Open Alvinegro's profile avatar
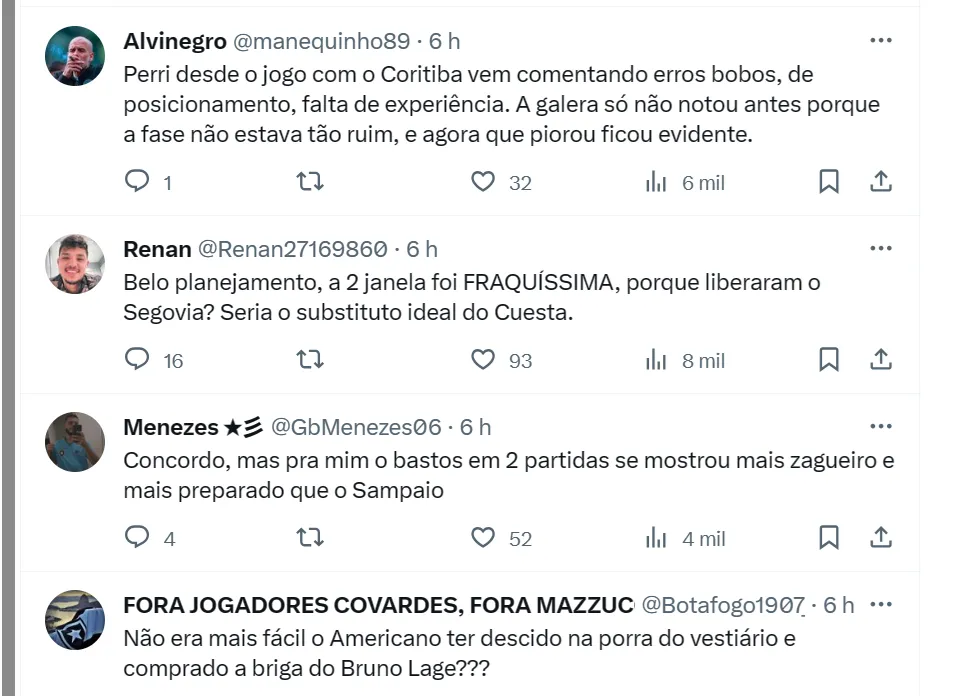 75,55
